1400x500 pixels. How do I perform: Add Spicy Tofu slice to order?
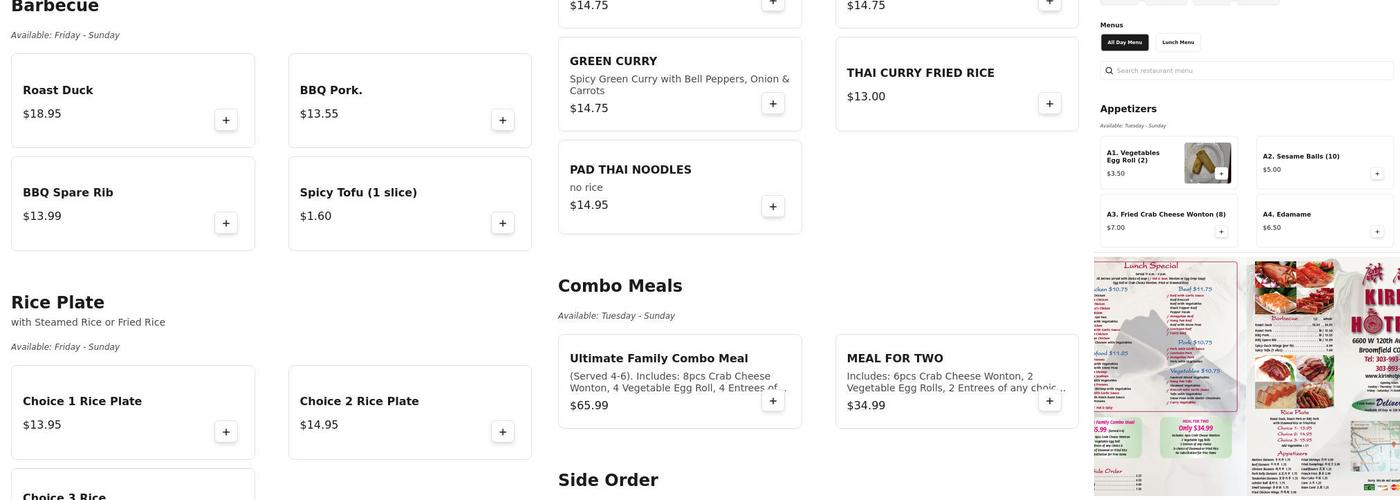[x=503, y=223]
